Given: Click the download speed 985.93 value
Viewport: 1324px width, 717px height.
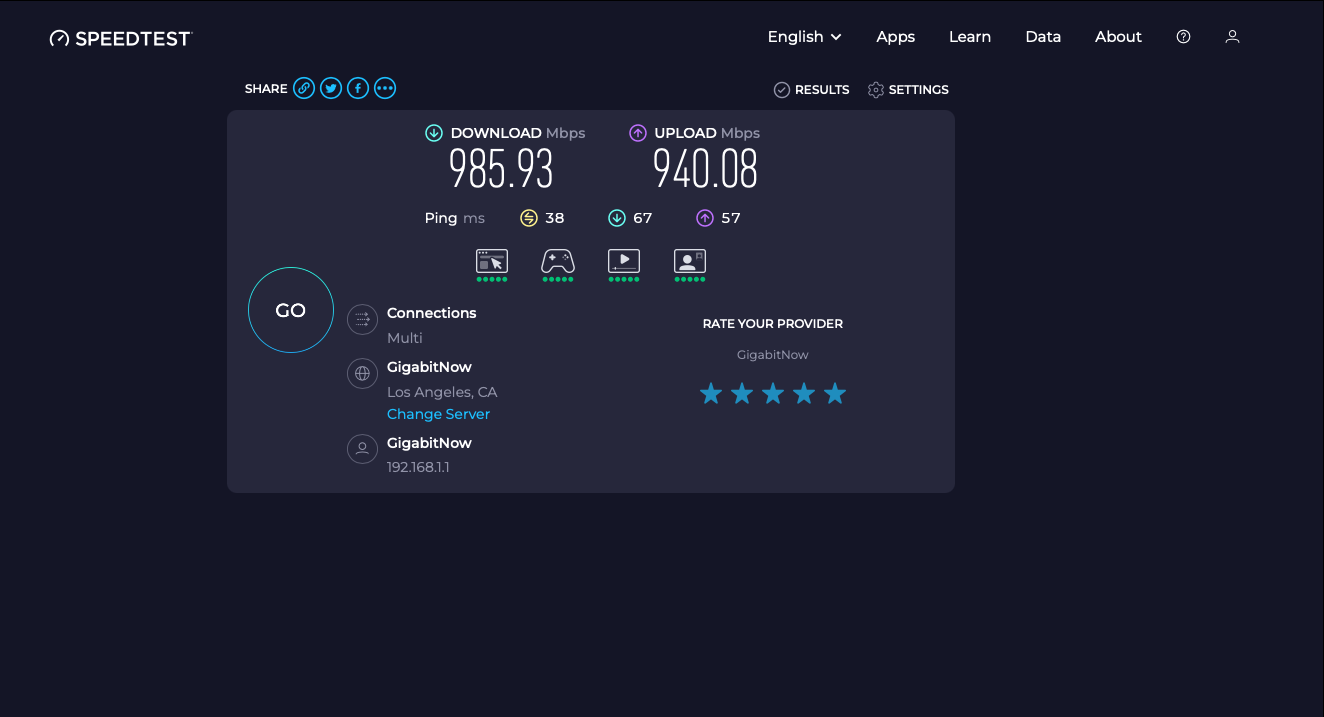Looking at the screenshot, I should (x=501, y=169).
